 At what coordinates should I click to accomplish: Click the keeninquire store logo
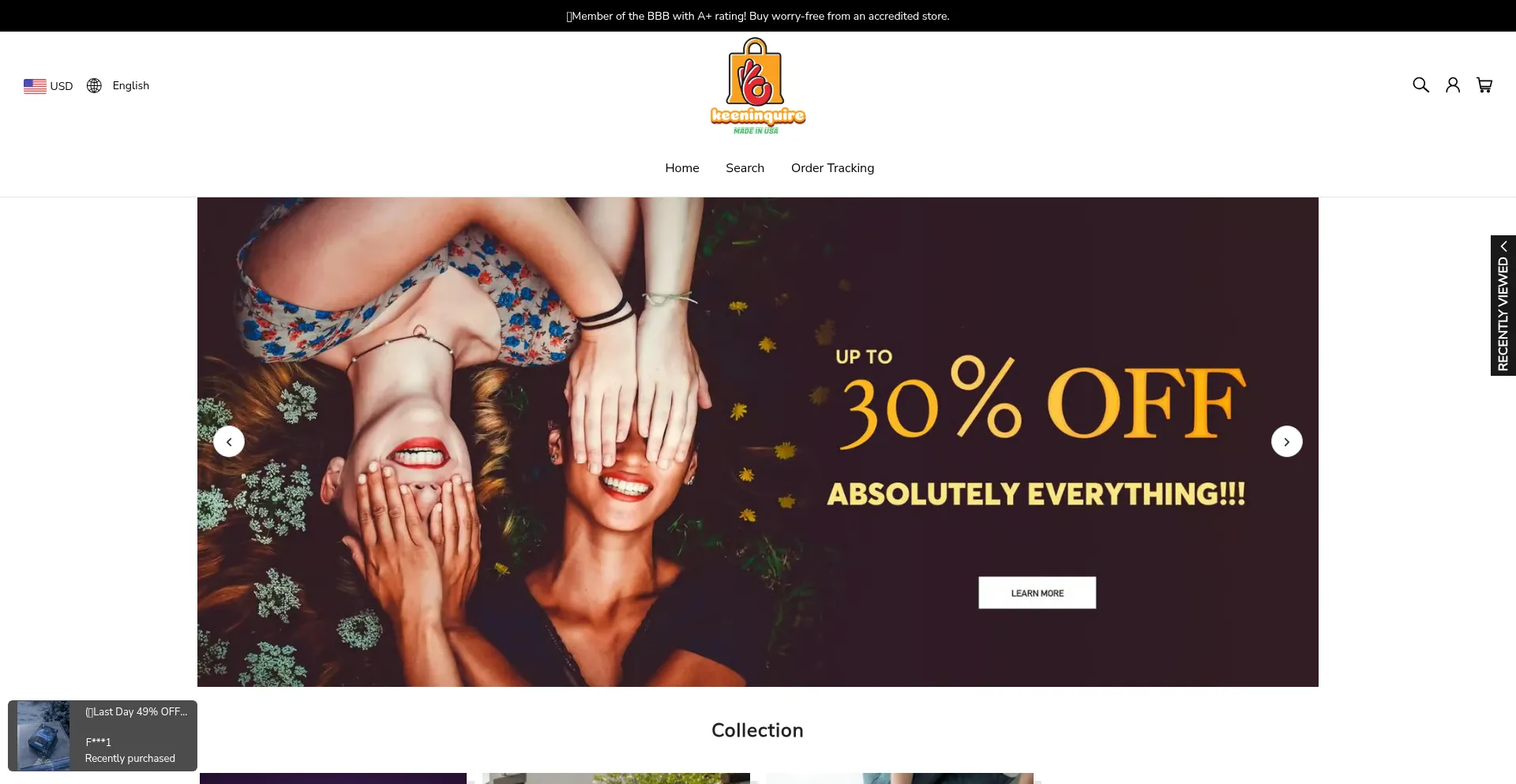click(758, 86)
